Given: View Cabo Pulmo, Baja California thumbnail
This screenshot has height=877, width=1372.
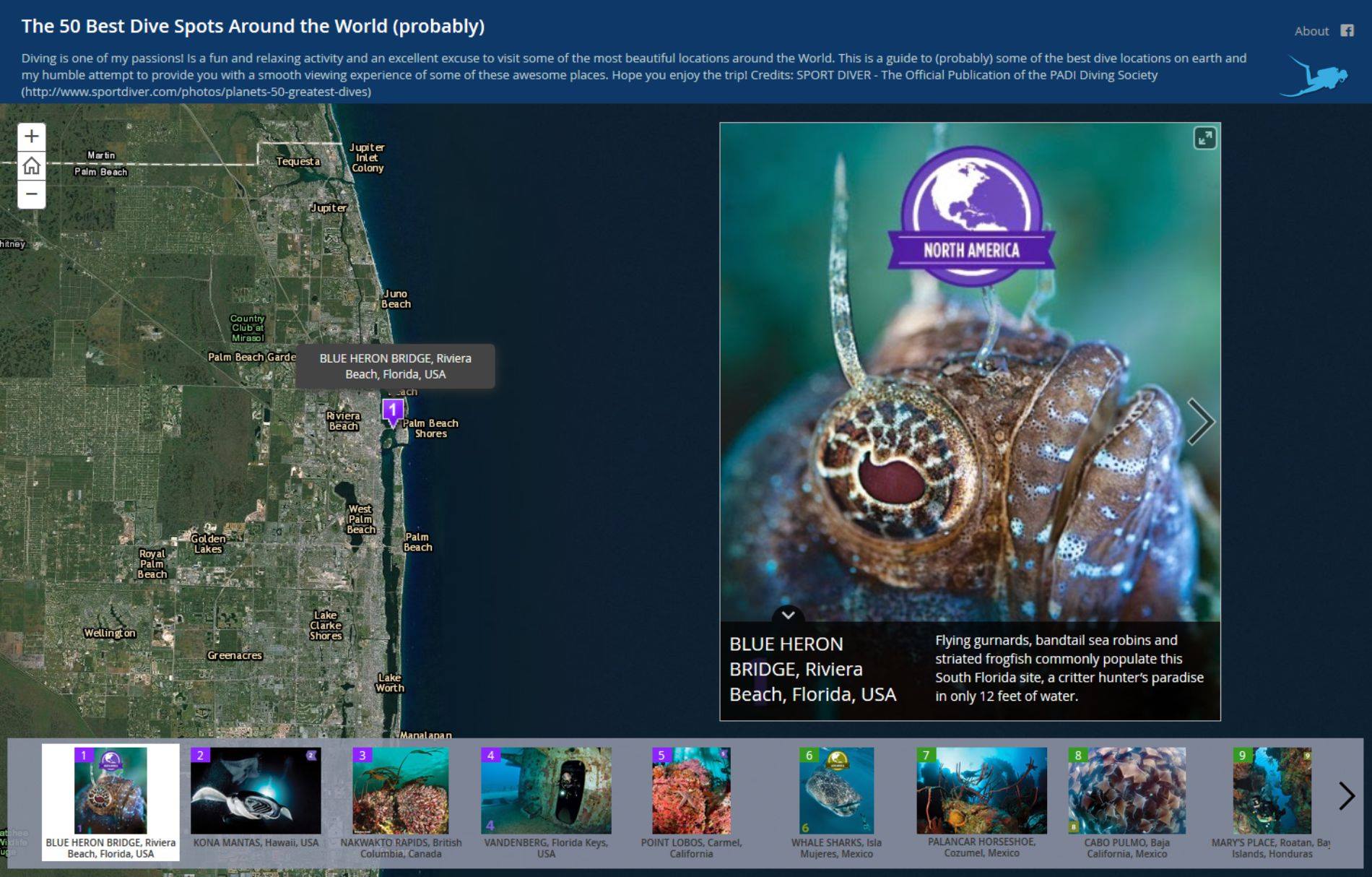Looking at the screenshot, I should [x=1126, y=803].
